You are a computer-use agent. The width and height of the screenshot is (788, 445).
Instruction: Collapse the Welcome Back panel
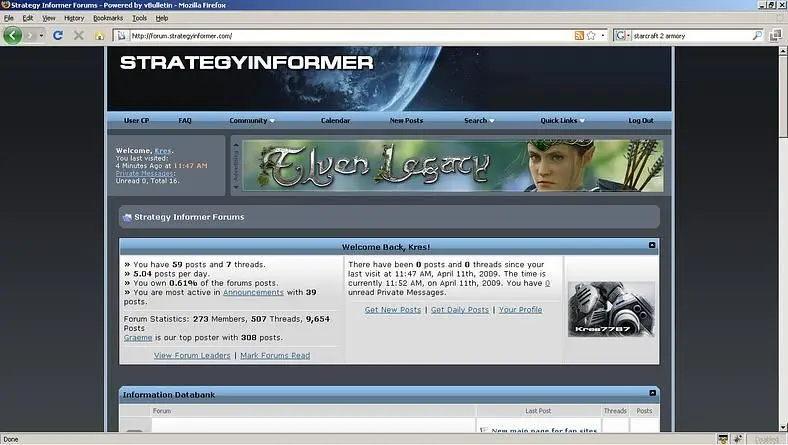[652, 245]
